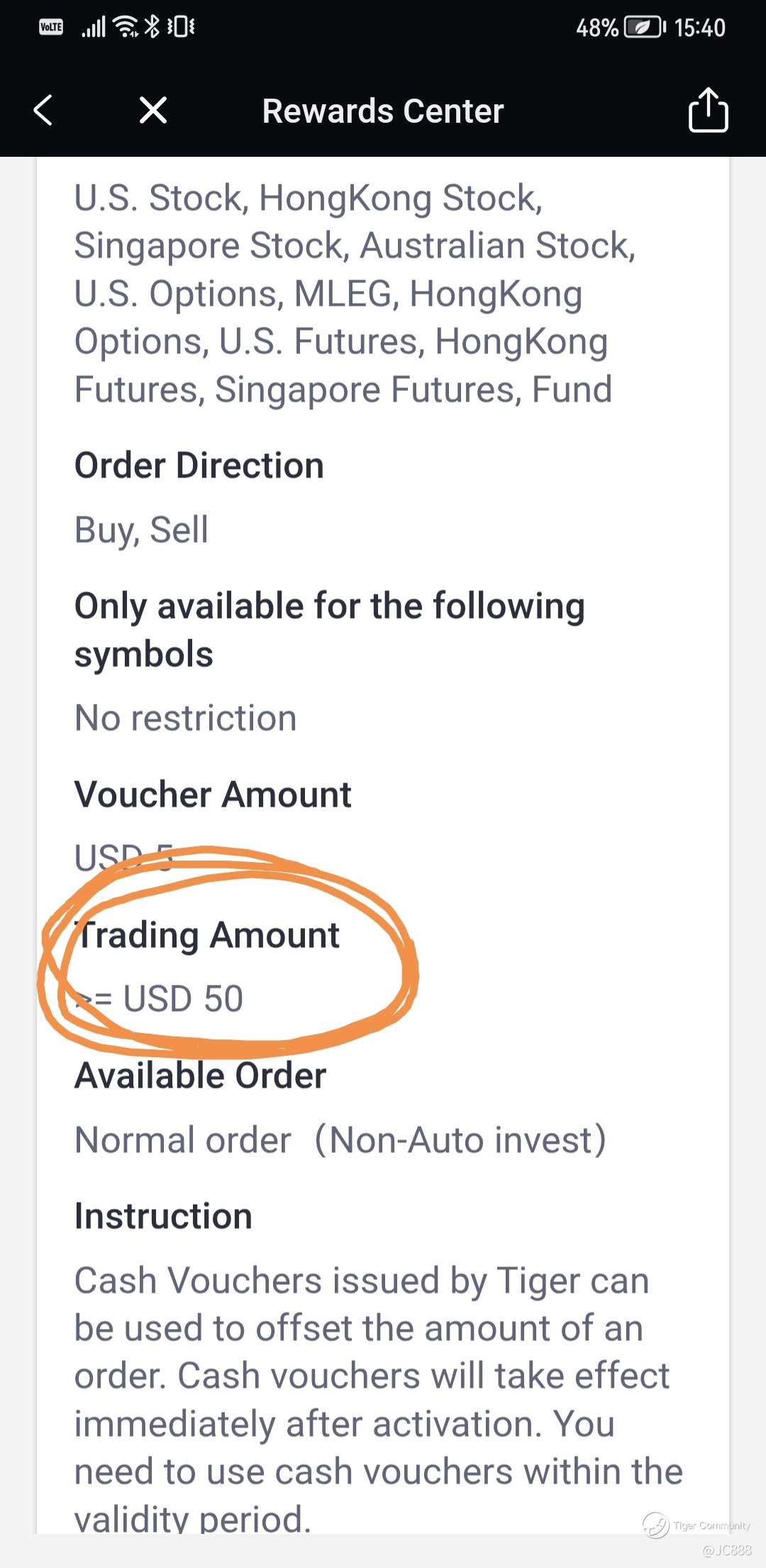Tap the Bluetooth status icon
The width and height of the screenshot is (766, 1568).
(x=152, y=27)
